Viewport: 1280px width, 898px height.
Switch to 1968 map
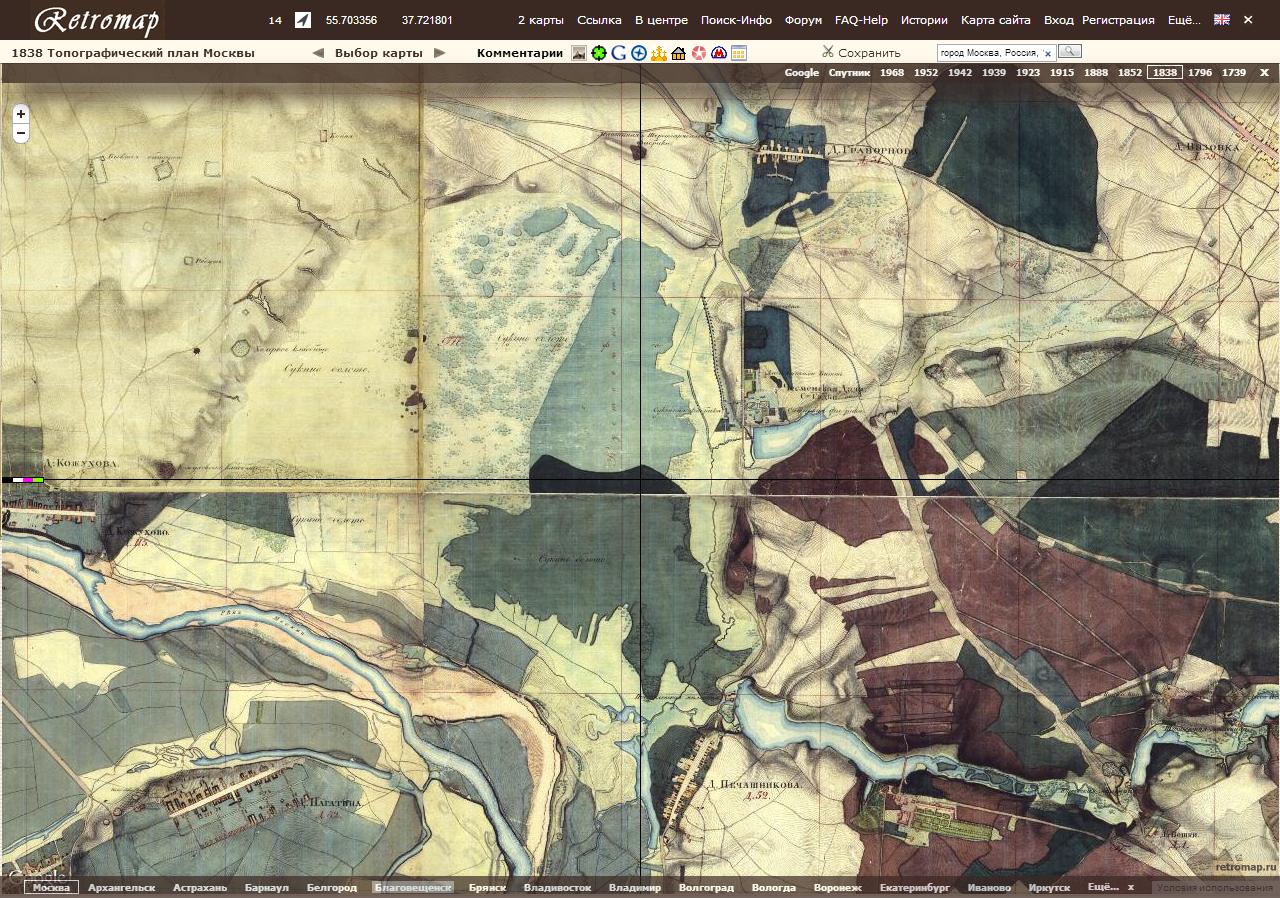pos(892,72)
